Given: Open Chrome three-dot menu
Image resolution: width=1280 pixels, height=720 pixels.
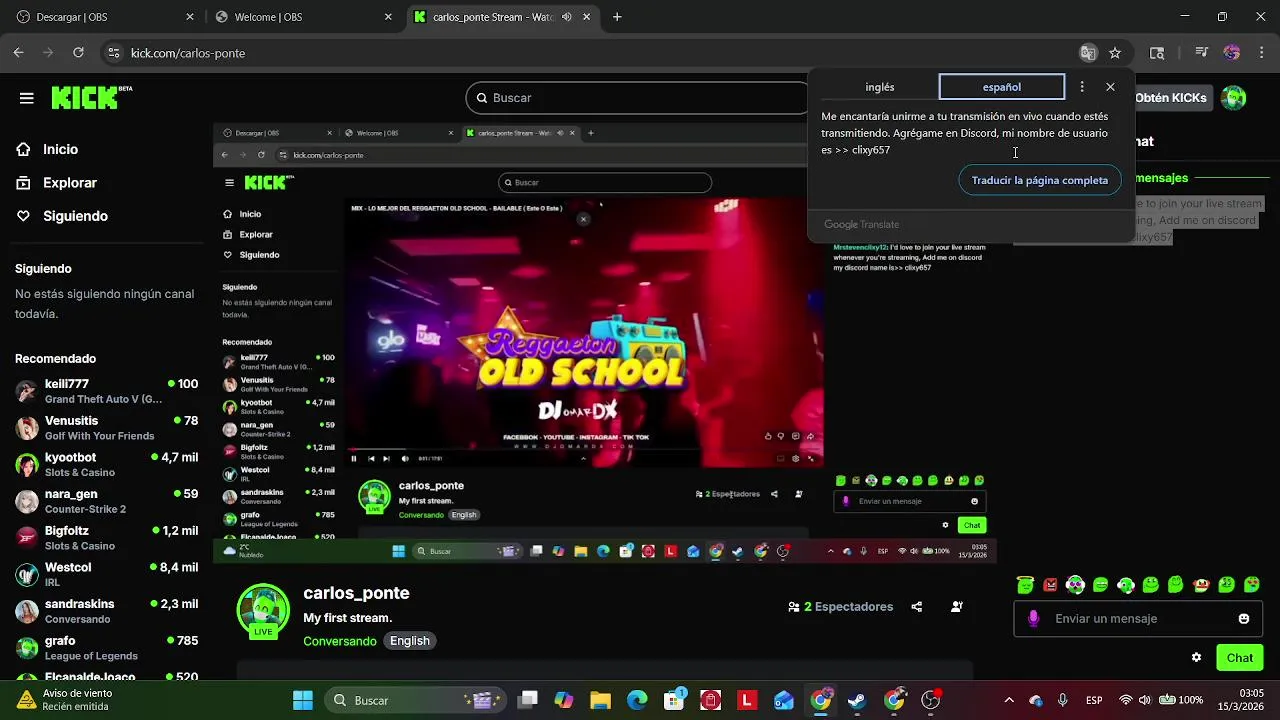Looking at the screenshot, I should (1260, 53).
